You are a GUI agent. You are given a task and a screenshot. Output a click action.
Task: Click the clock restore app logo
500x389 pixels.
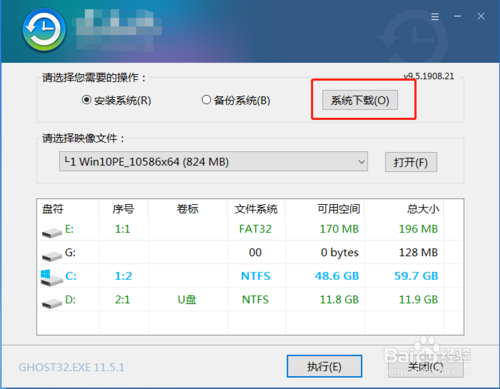44,30
